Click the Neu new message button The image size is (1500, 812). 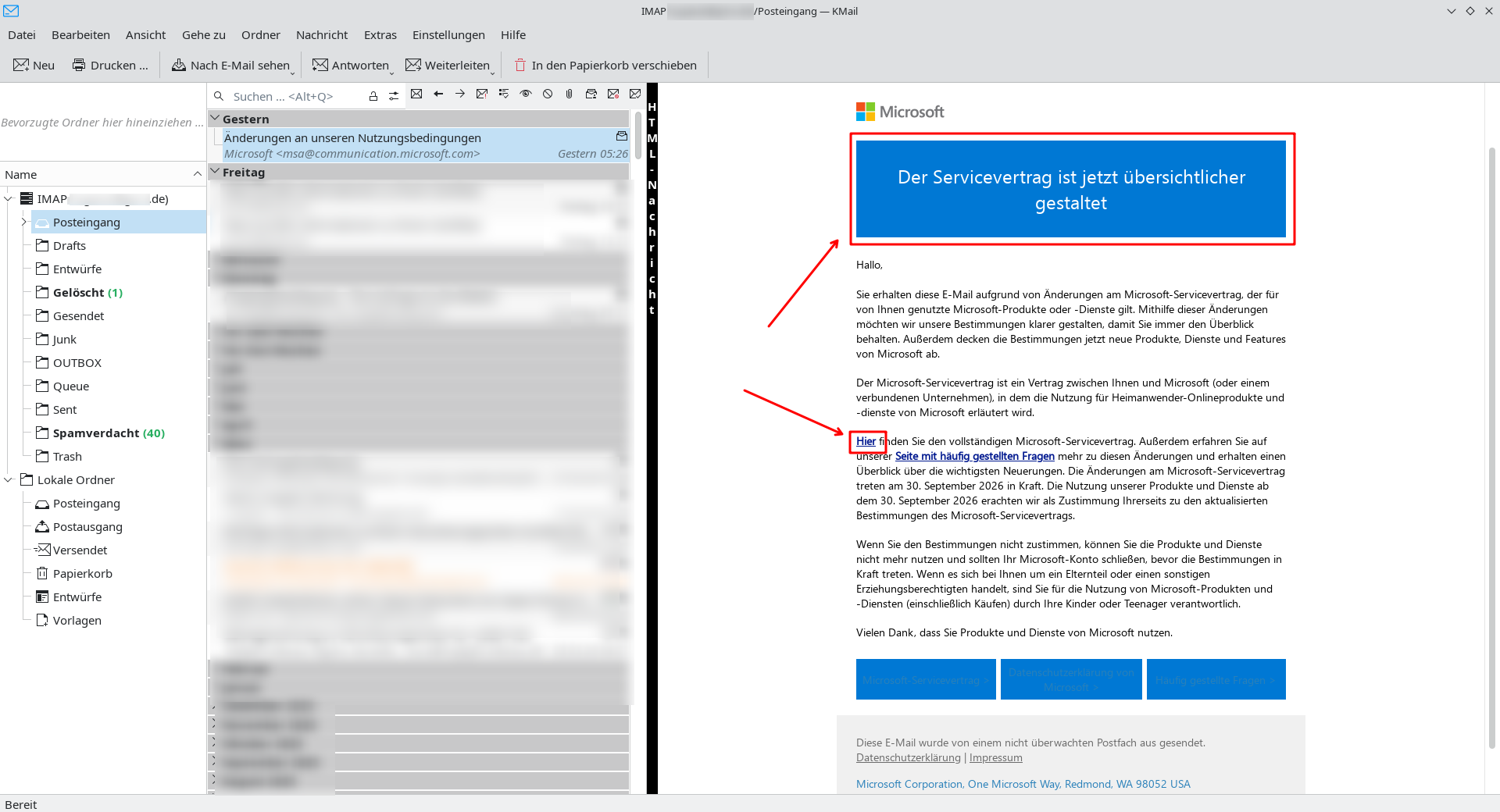(34, 66)
